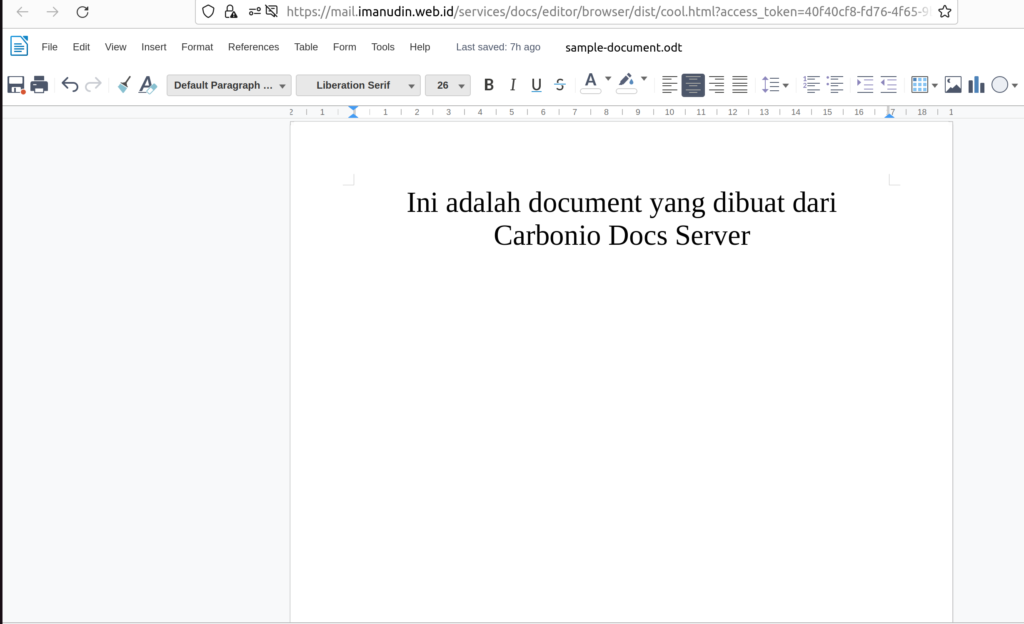Screen dimensions: 1024x624
Task: Toggle underline formatting
Action: coord(536,84)
